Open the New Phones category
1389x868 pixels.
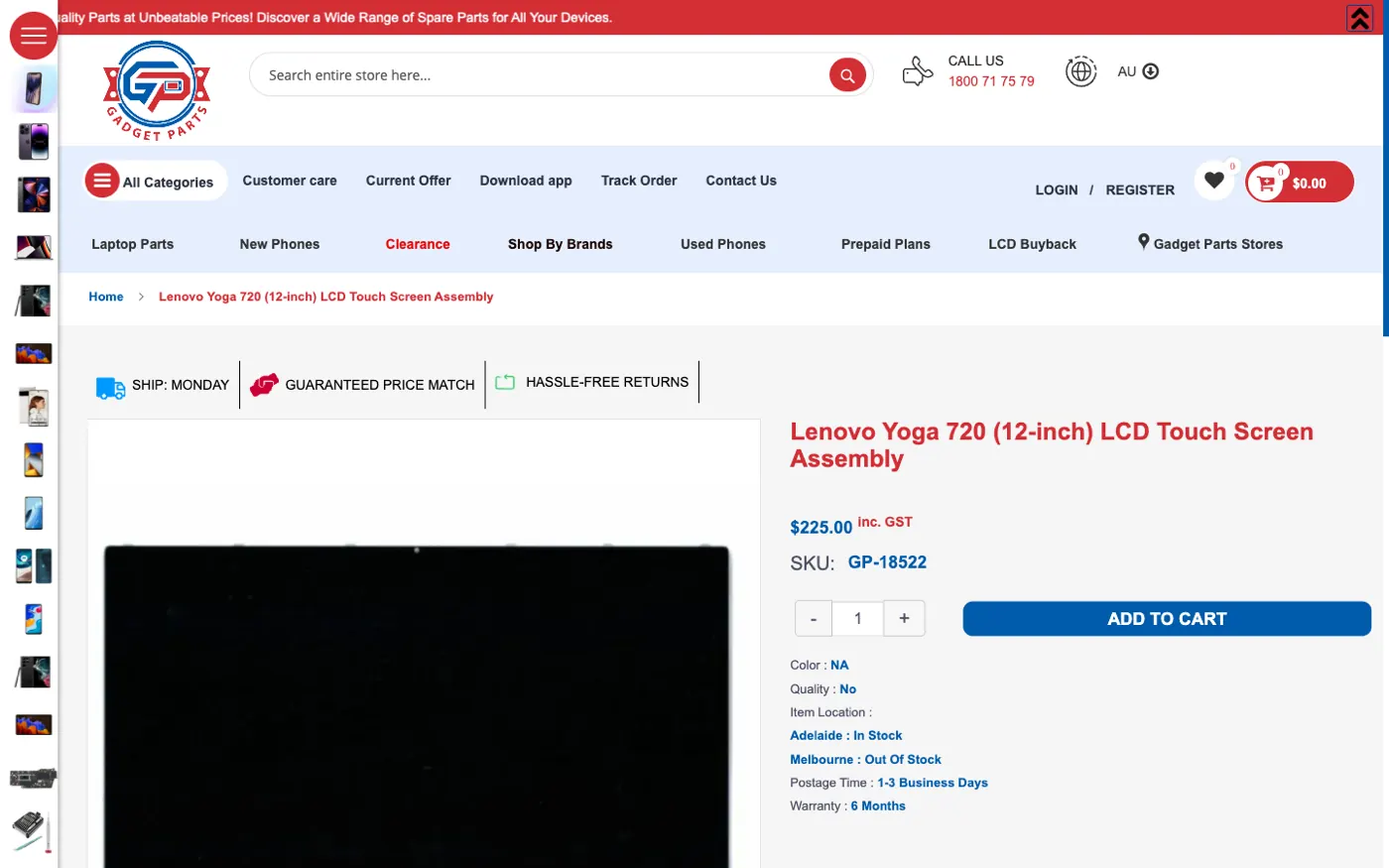280,244
